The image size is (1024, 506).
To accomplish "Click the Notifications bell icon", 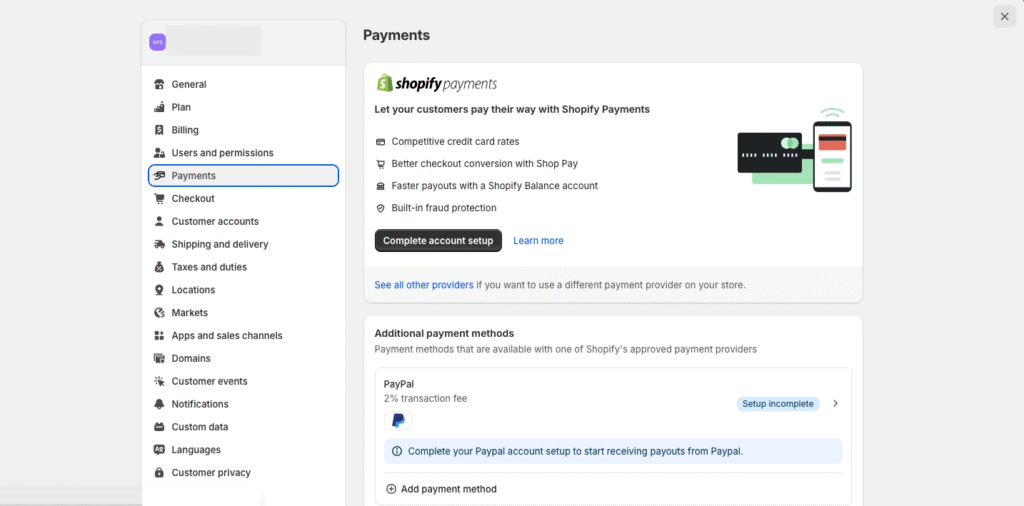I will pyautogui.click(x=159, y=404).
